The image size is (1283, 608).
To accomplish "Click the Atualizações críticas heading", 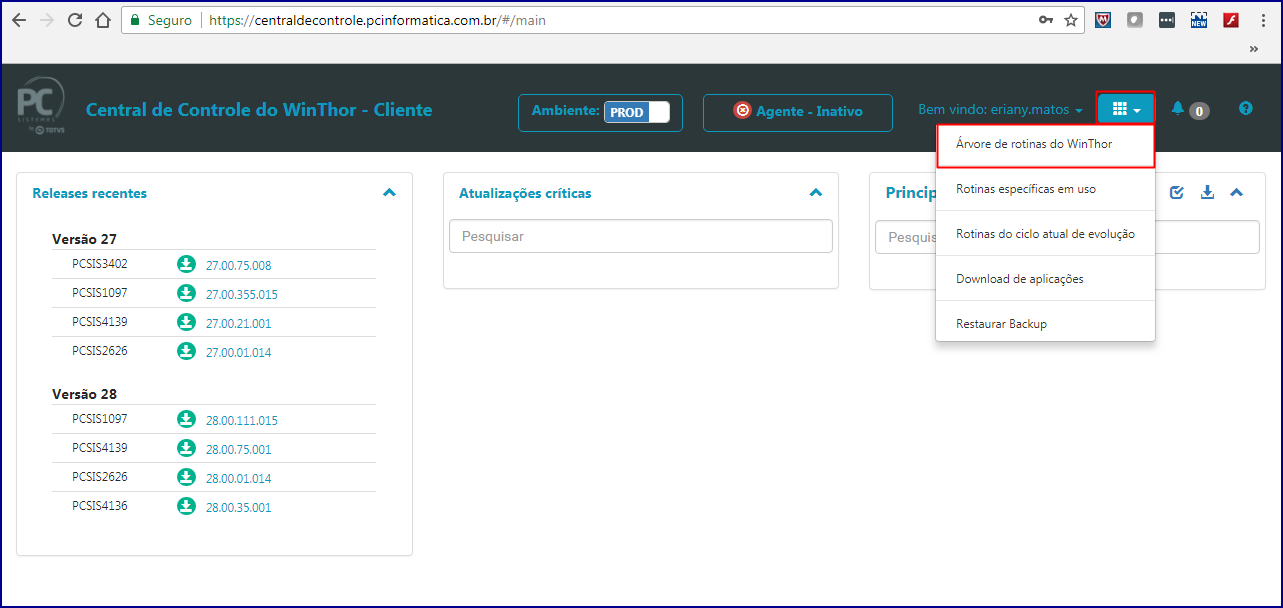I will point(525,193).
